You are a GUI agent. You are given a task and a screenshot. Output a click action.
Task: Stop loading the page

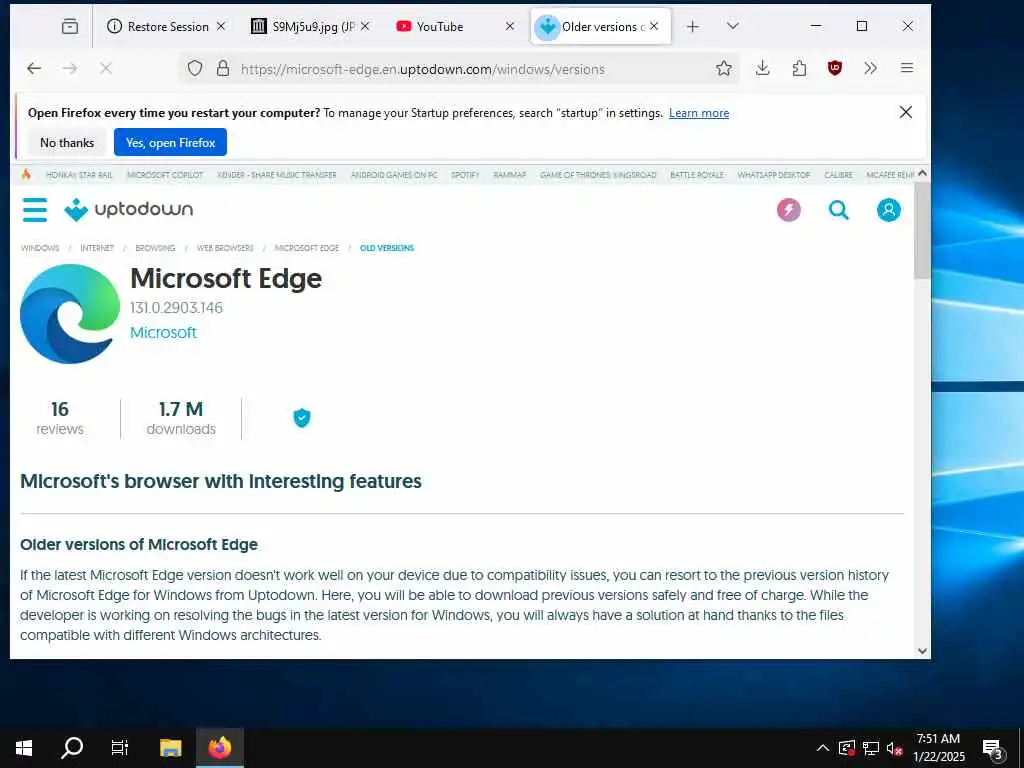(x=106, y=69)
